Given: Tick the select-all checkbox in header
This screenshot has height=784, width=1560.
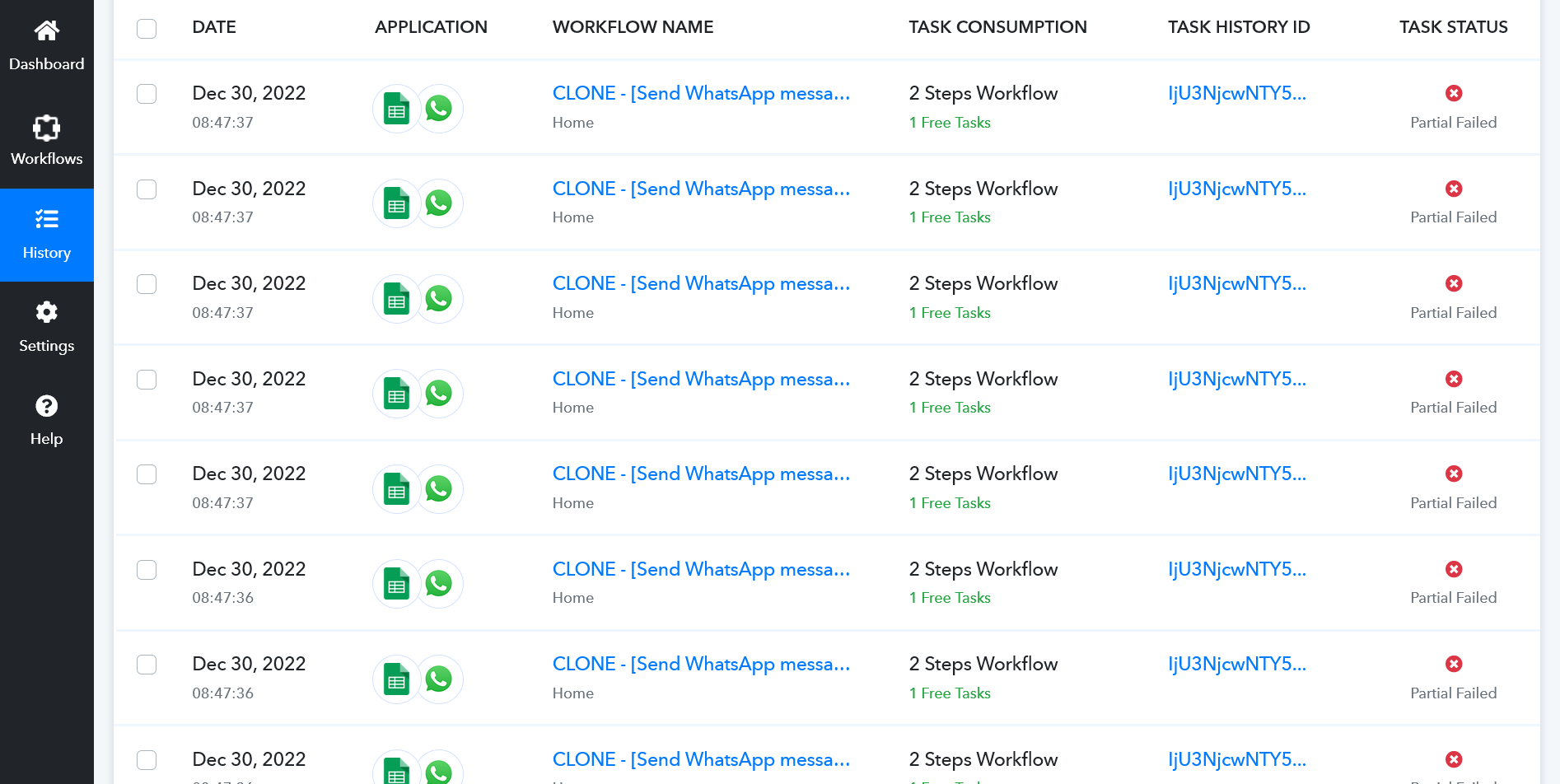Looking at the screenshot, I should pos(147,28).
